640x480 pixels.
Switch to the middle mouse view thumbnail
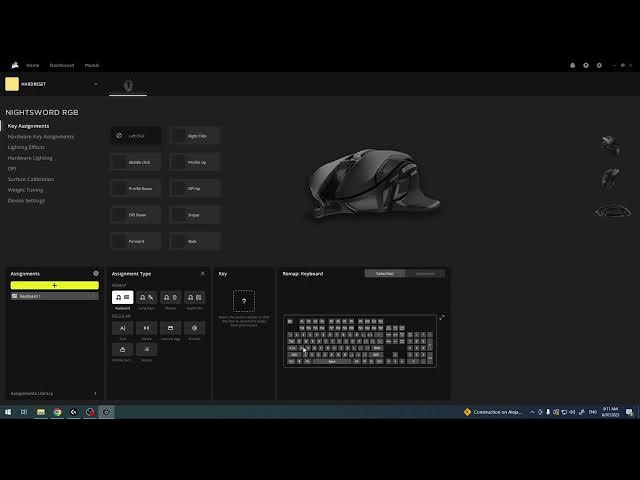(x=611, y=179)
